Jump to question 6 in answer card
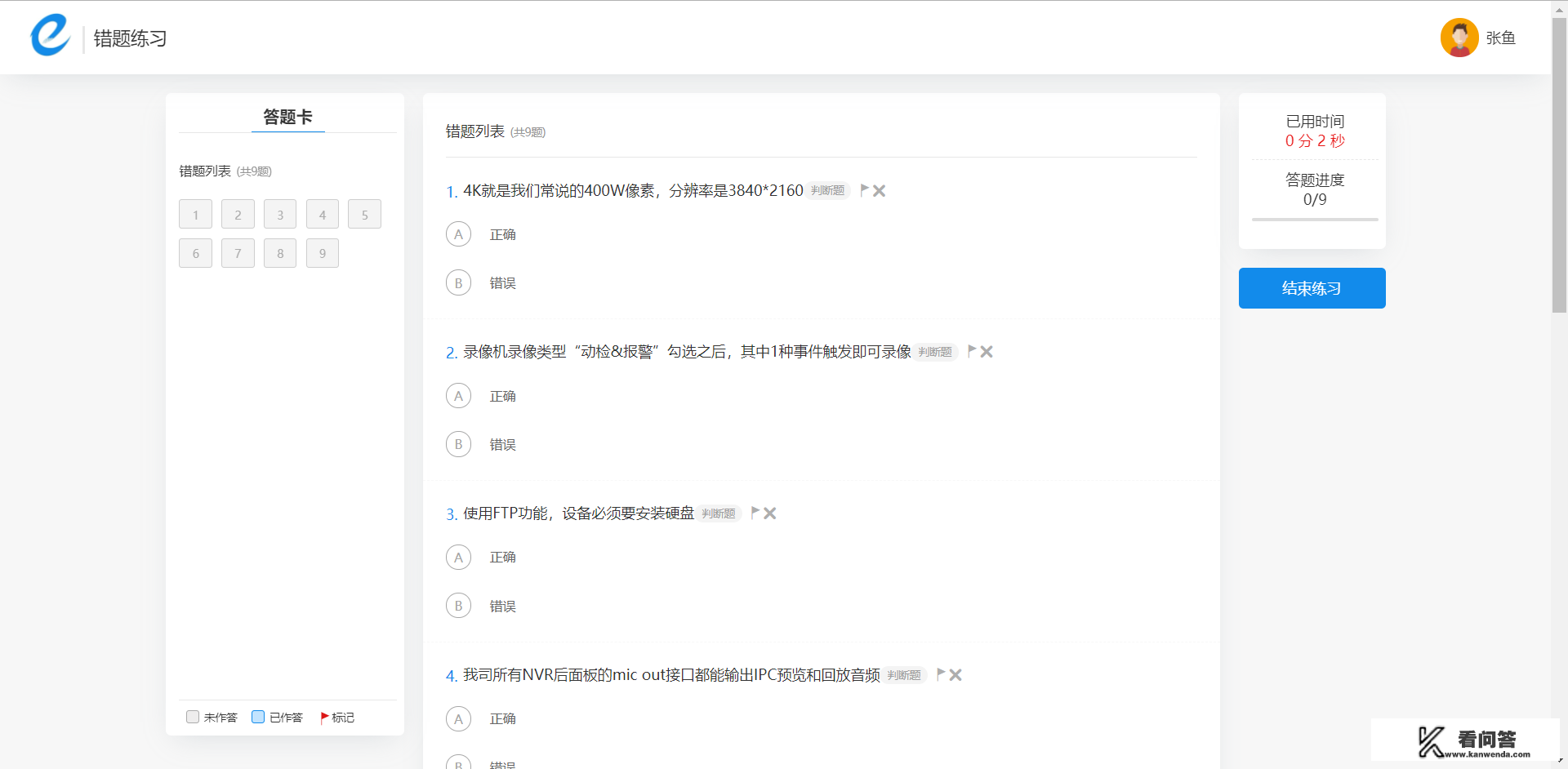1568x769 pixels. [195, 253]
